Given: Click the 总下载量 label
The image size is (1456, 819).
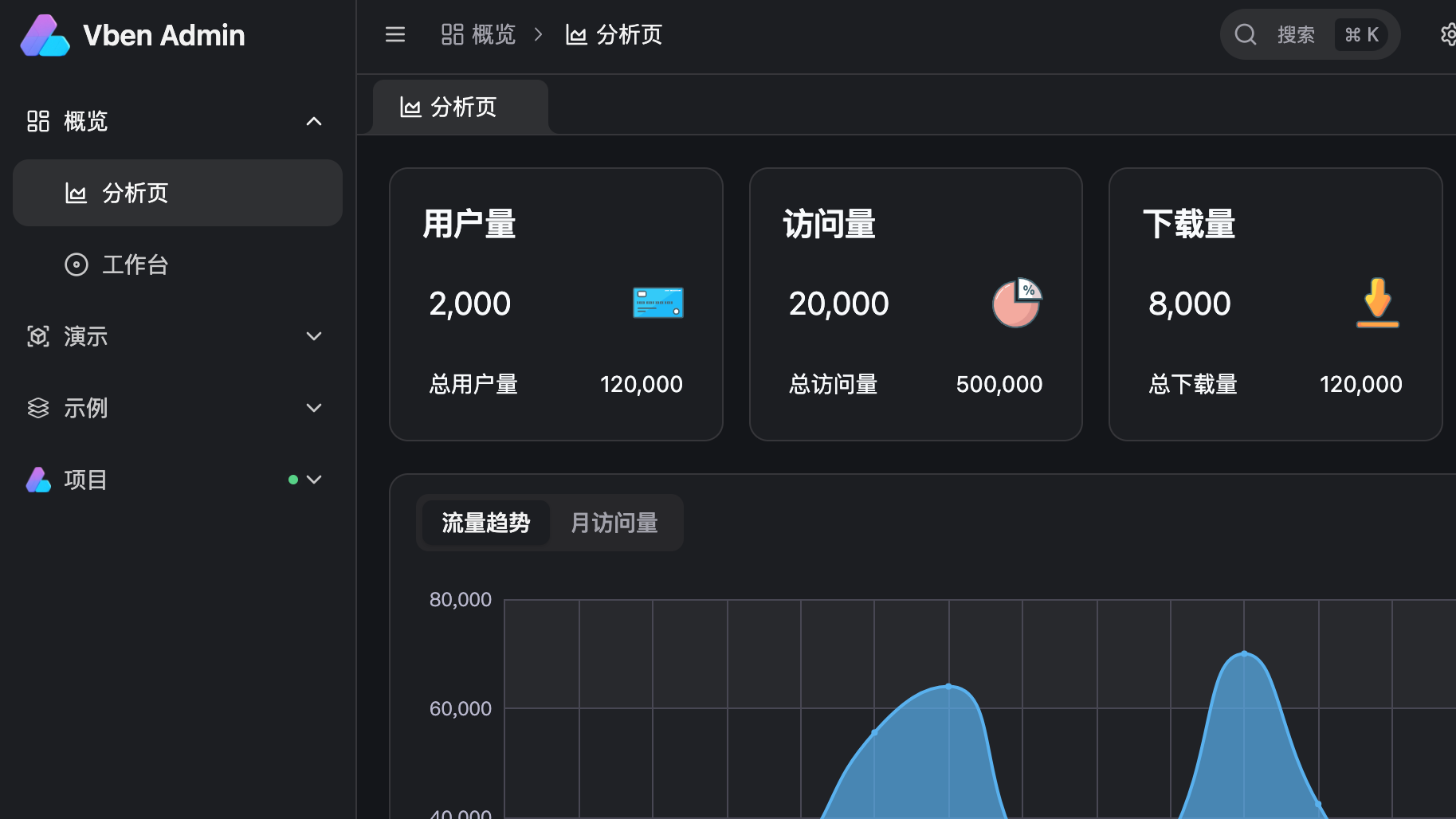Looking at the screenshot, I should point(1193,384).
